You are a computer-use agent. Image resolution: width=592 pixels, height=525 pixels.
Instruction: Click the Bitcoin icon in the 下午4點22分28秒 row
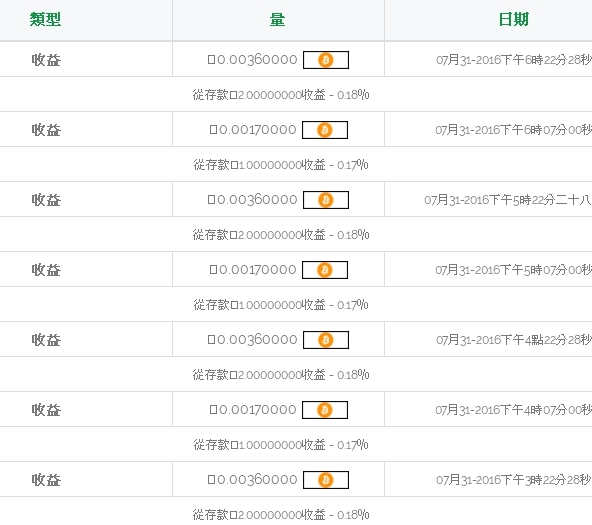(x=326, y=340)
